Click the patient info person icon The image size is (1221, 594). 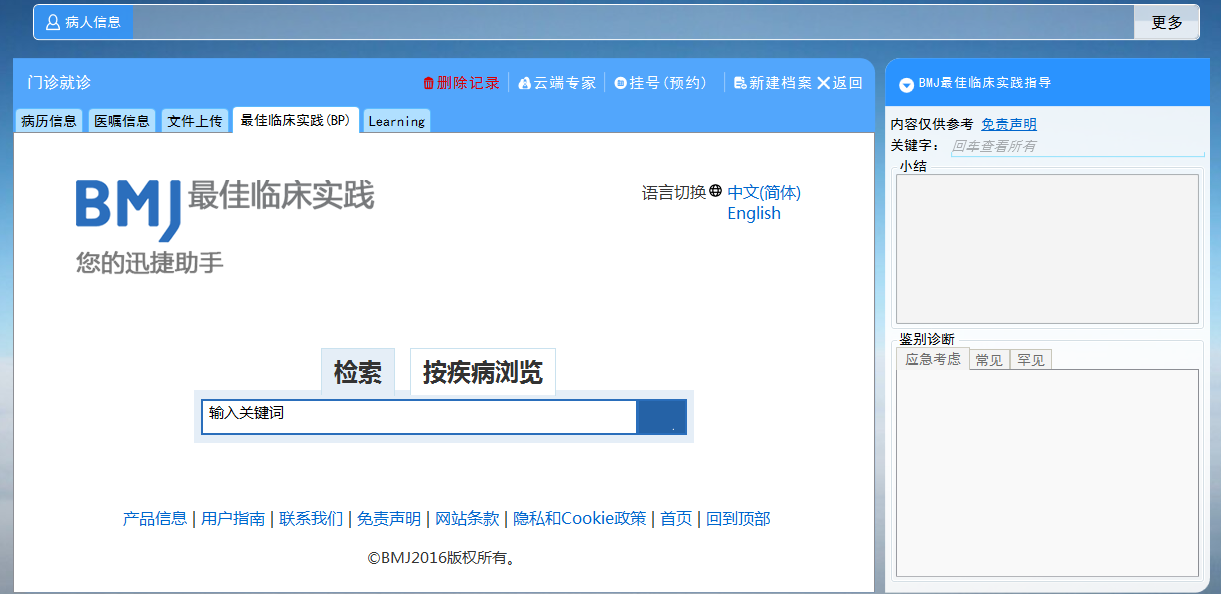pos(53,22)
